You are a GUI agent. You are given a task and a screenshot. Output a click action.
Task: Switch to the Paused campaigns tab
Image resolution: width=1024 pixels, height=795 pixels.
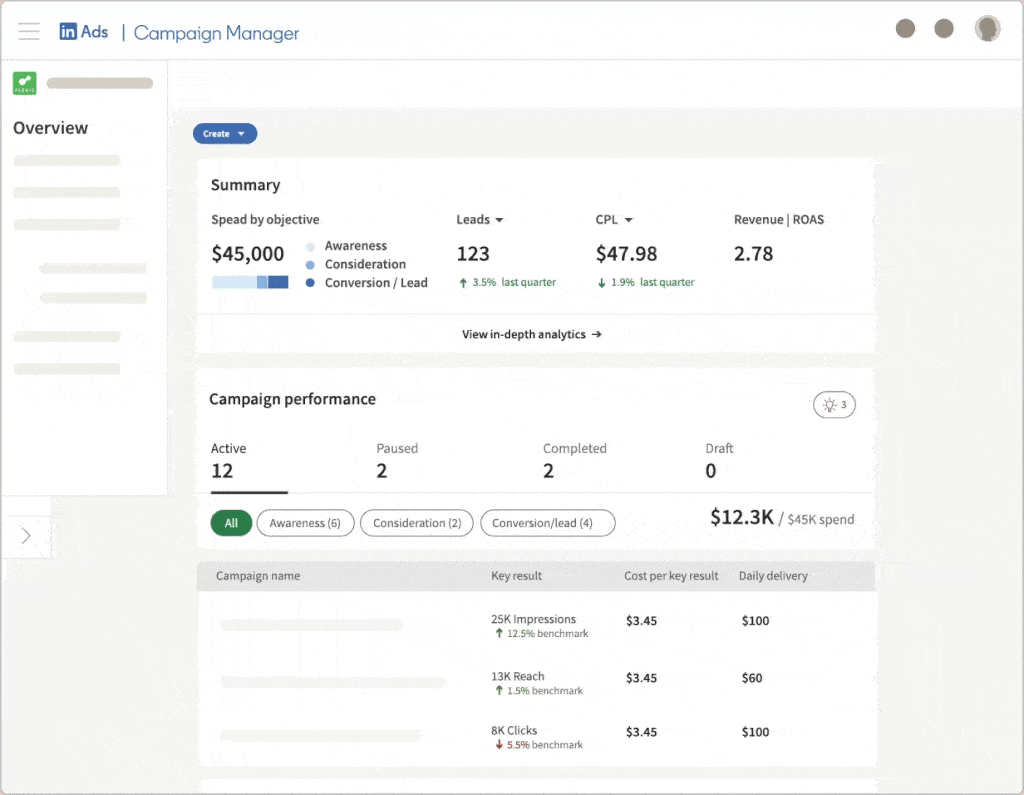pos(397,459)
